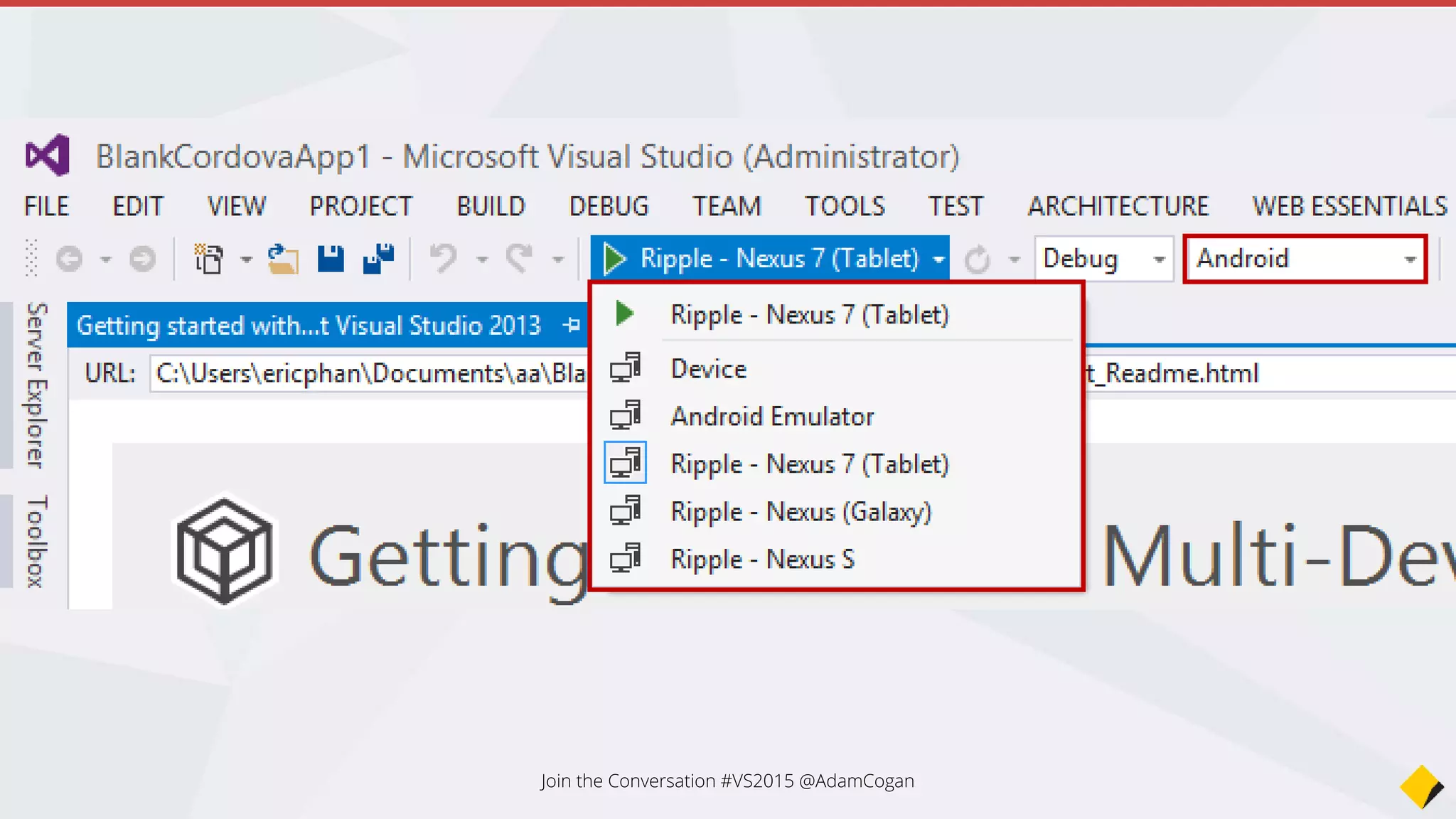Click the Refresh browser icon
The height and width of the screenshot is (819, 1456).
click(x=978, y=259)
